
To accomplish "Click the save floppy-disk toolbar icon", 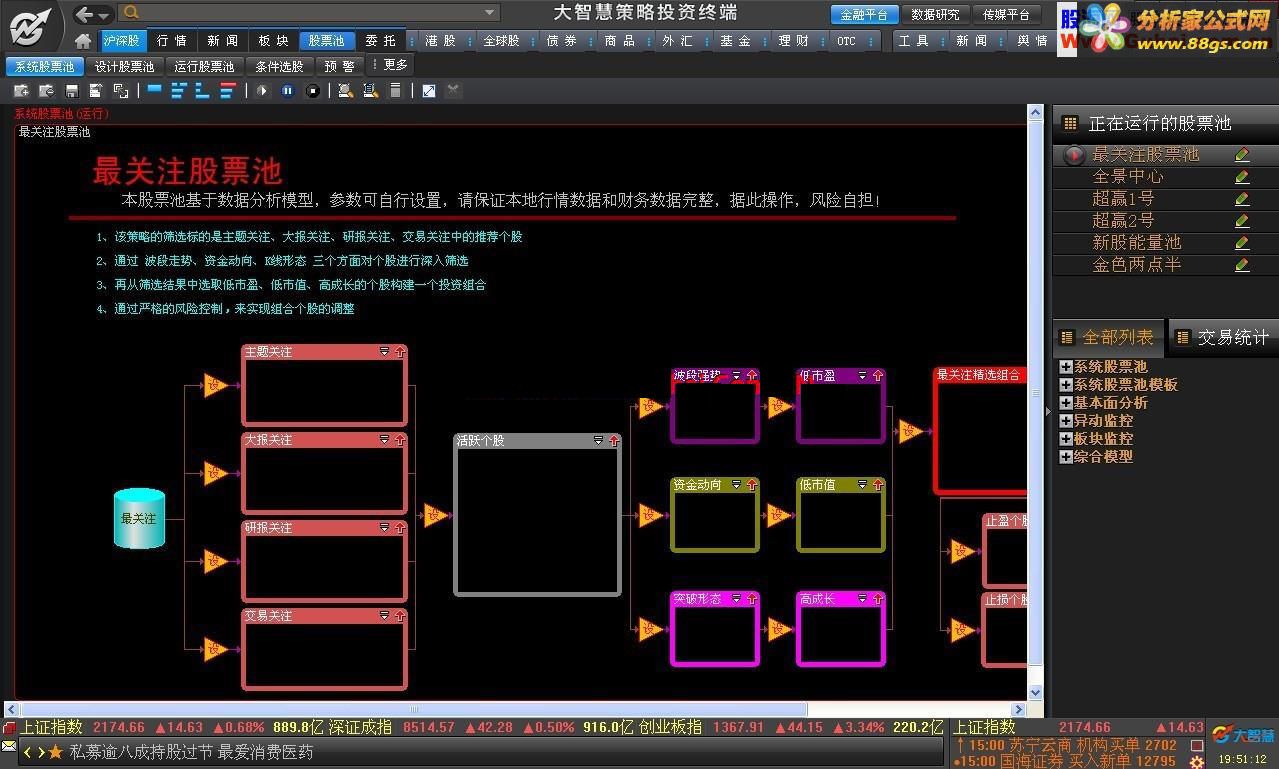I will (72, 91).
